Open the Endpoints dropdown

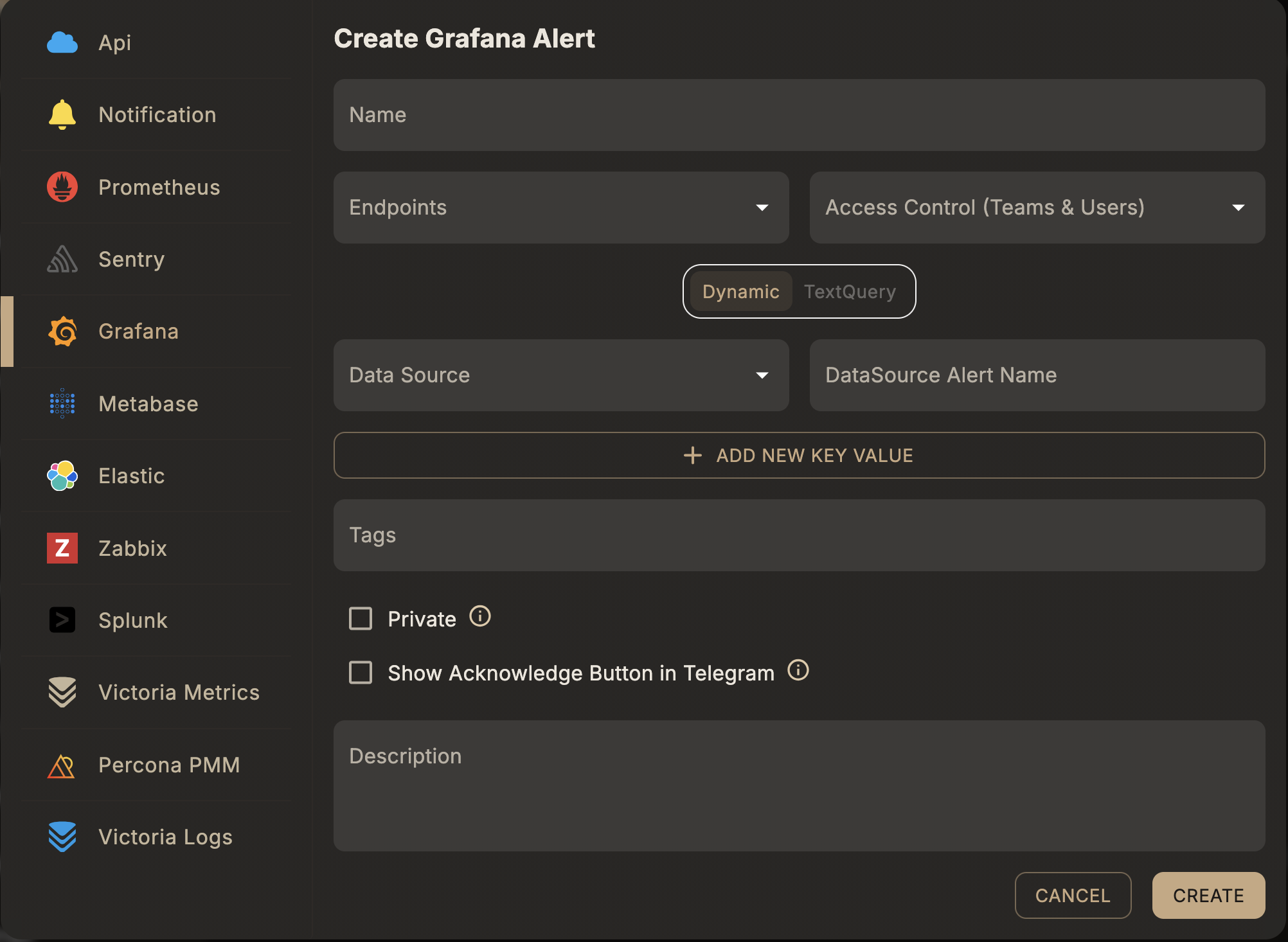(x=561, y=208)
